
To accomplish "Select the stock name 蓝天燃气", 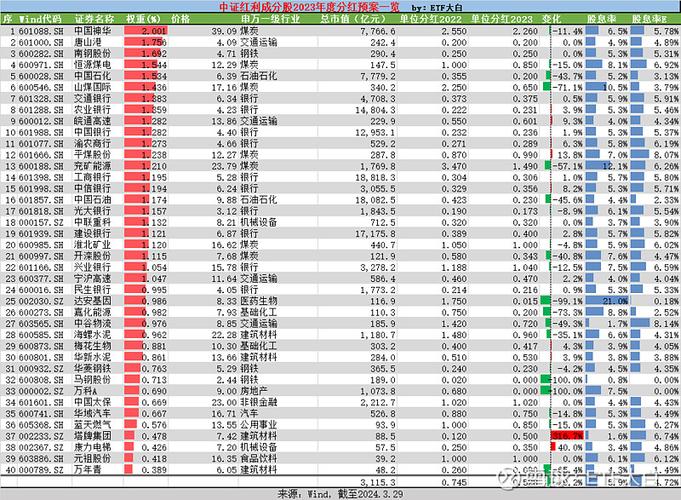I will [93, 425].
